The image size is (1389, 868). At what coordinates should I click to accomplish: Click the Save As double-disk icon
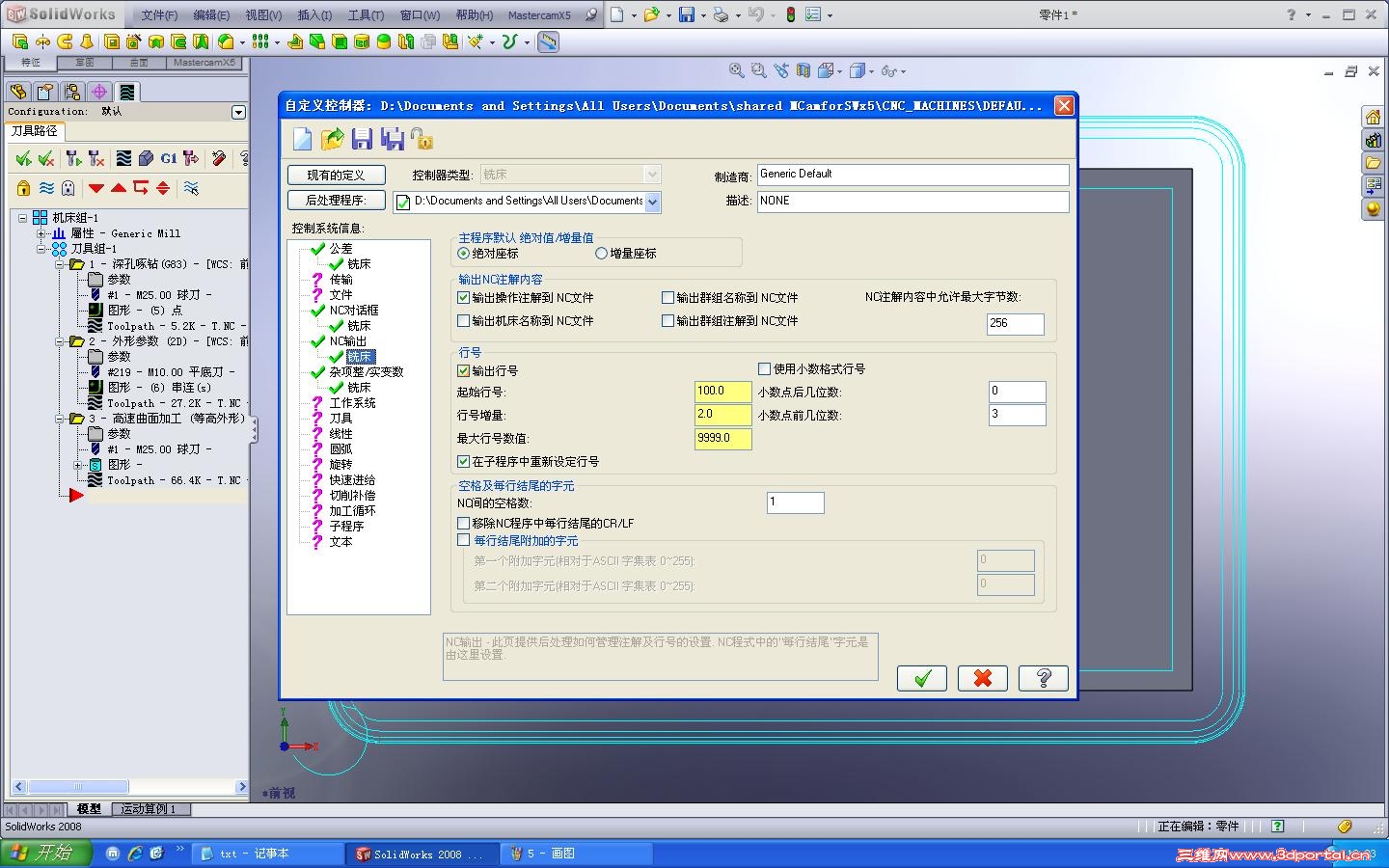392,139
